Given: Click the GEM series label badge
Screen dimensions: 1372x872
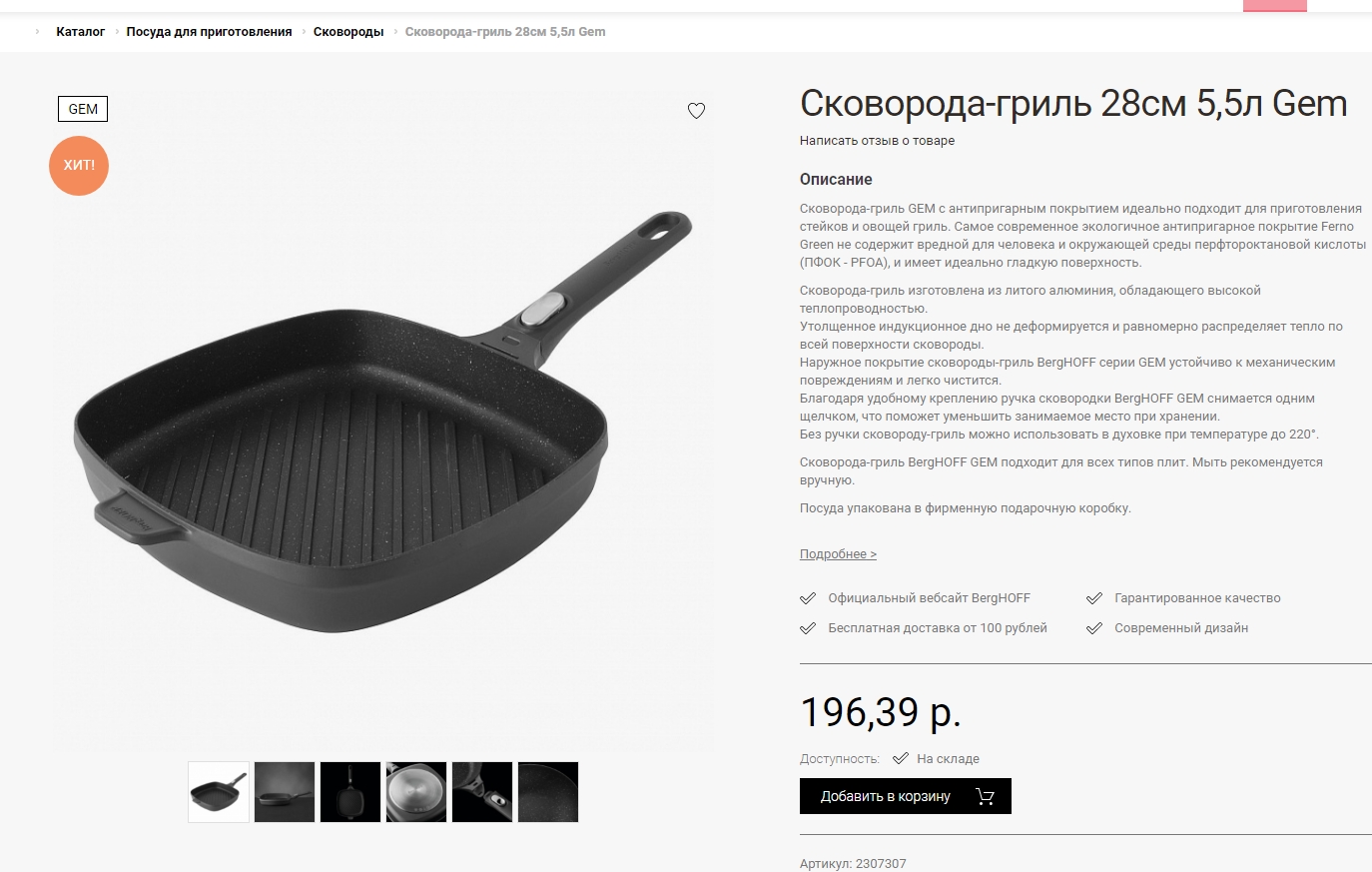Looking at the screenshot, I should click(83, 109).
